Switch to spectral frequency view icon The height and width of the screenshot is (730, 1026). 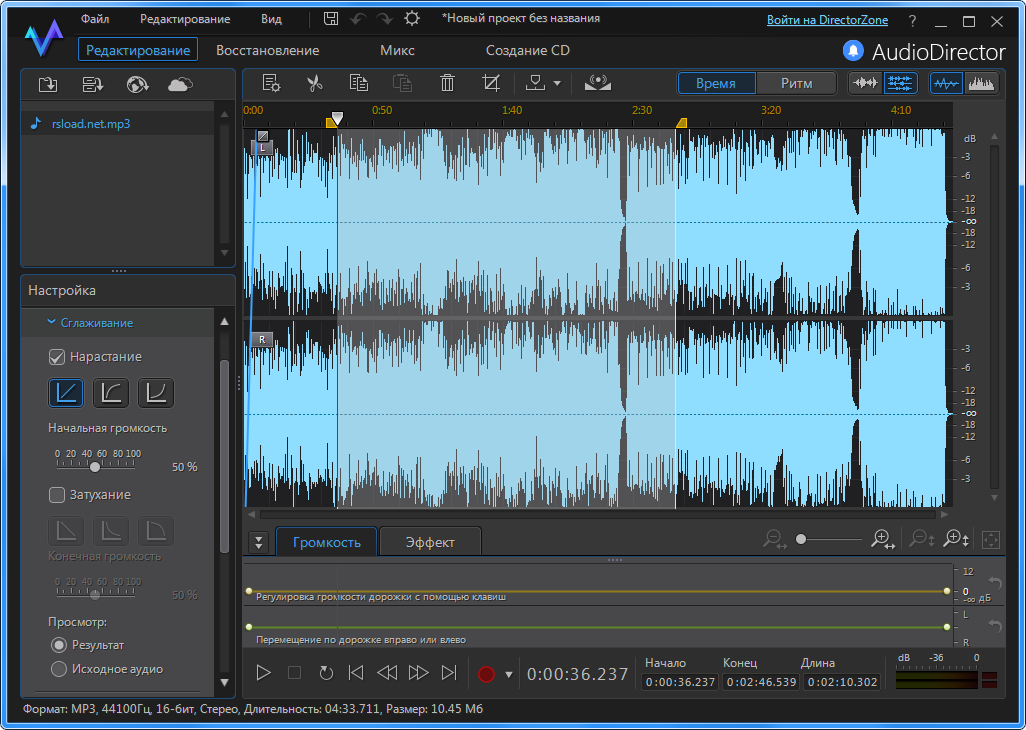[981, 84]
